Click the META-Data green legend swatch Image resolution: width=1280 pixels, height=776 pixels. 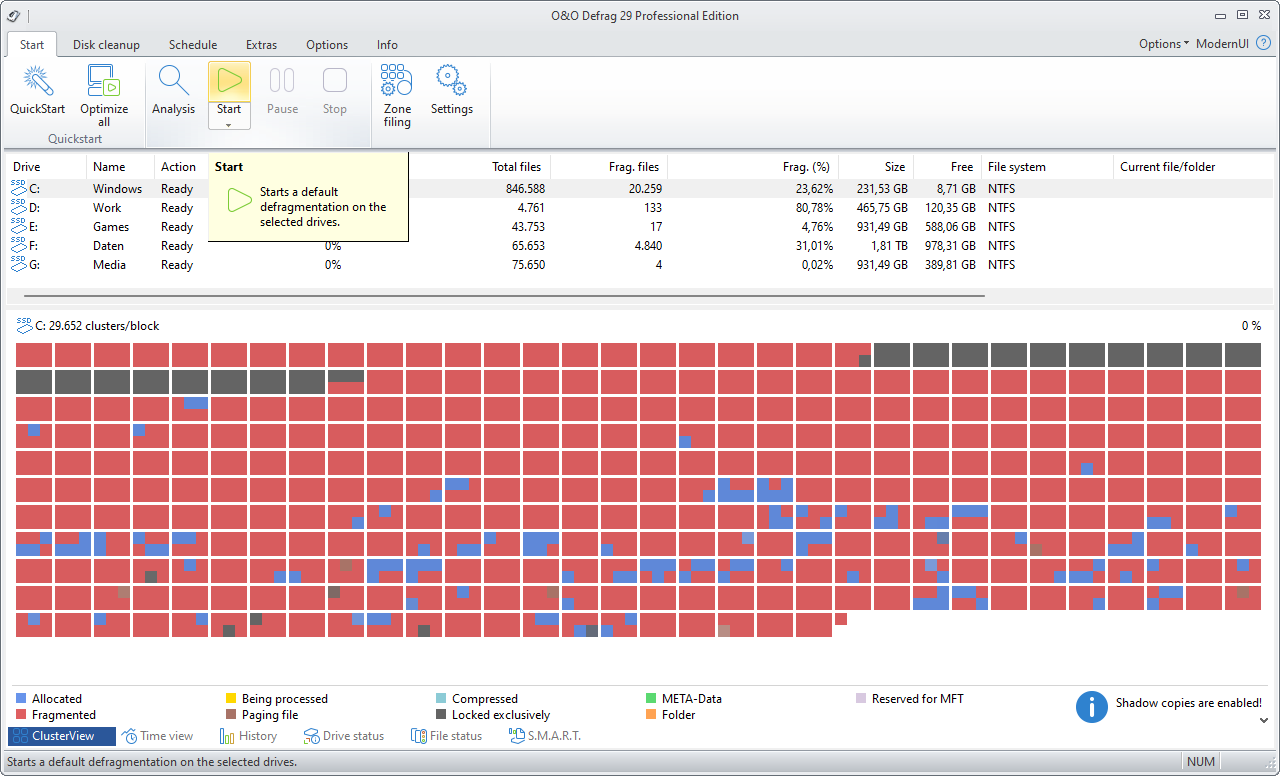(651, 699)
